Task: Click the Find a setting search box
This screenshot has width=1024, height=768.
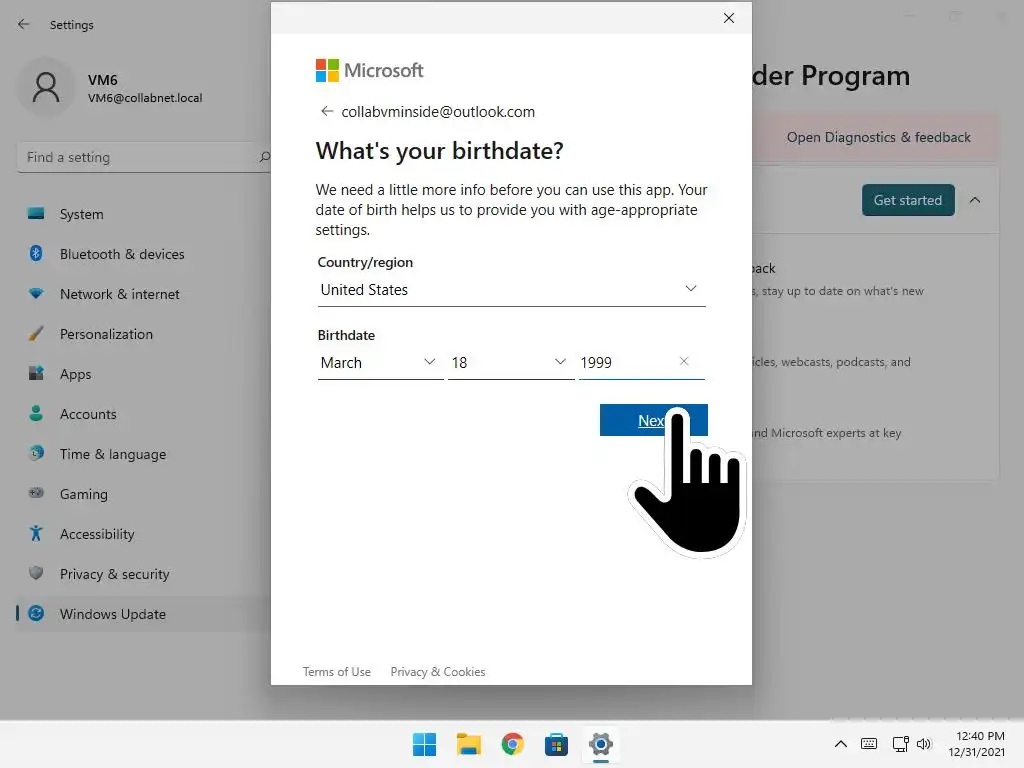Action: point(144,157)
